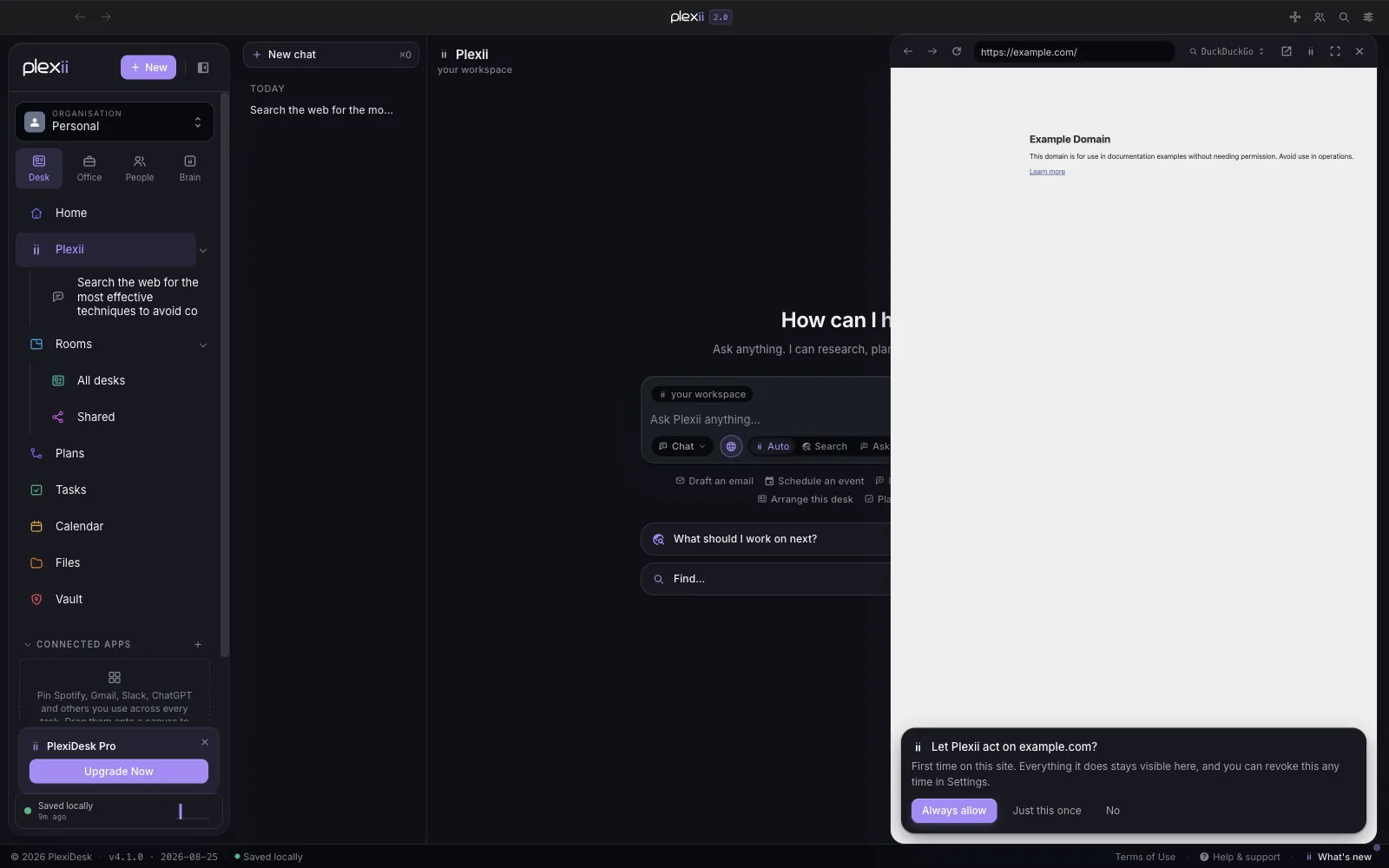Screen dimensions: 1389x868
Task: Collapse the Plexii section chevron
Action: click(203, 251)
